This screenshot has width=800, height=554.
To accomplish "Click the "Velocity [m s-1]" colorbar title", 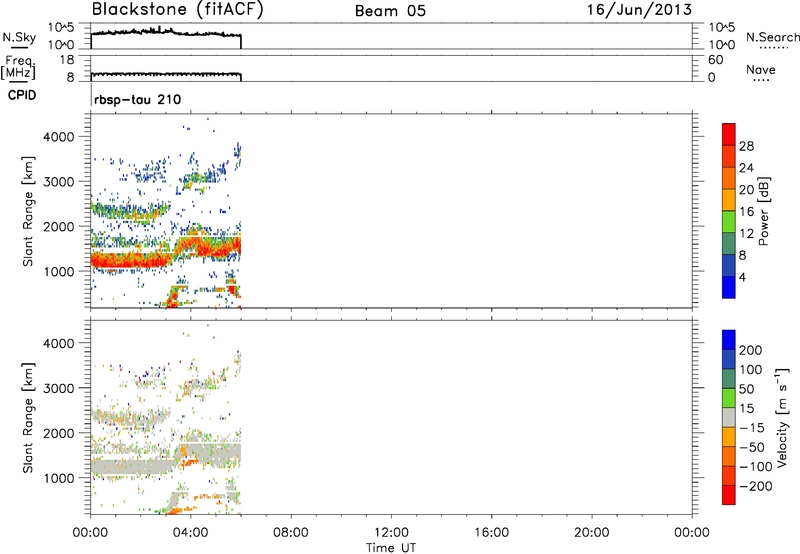I will [x=781, y=417].
